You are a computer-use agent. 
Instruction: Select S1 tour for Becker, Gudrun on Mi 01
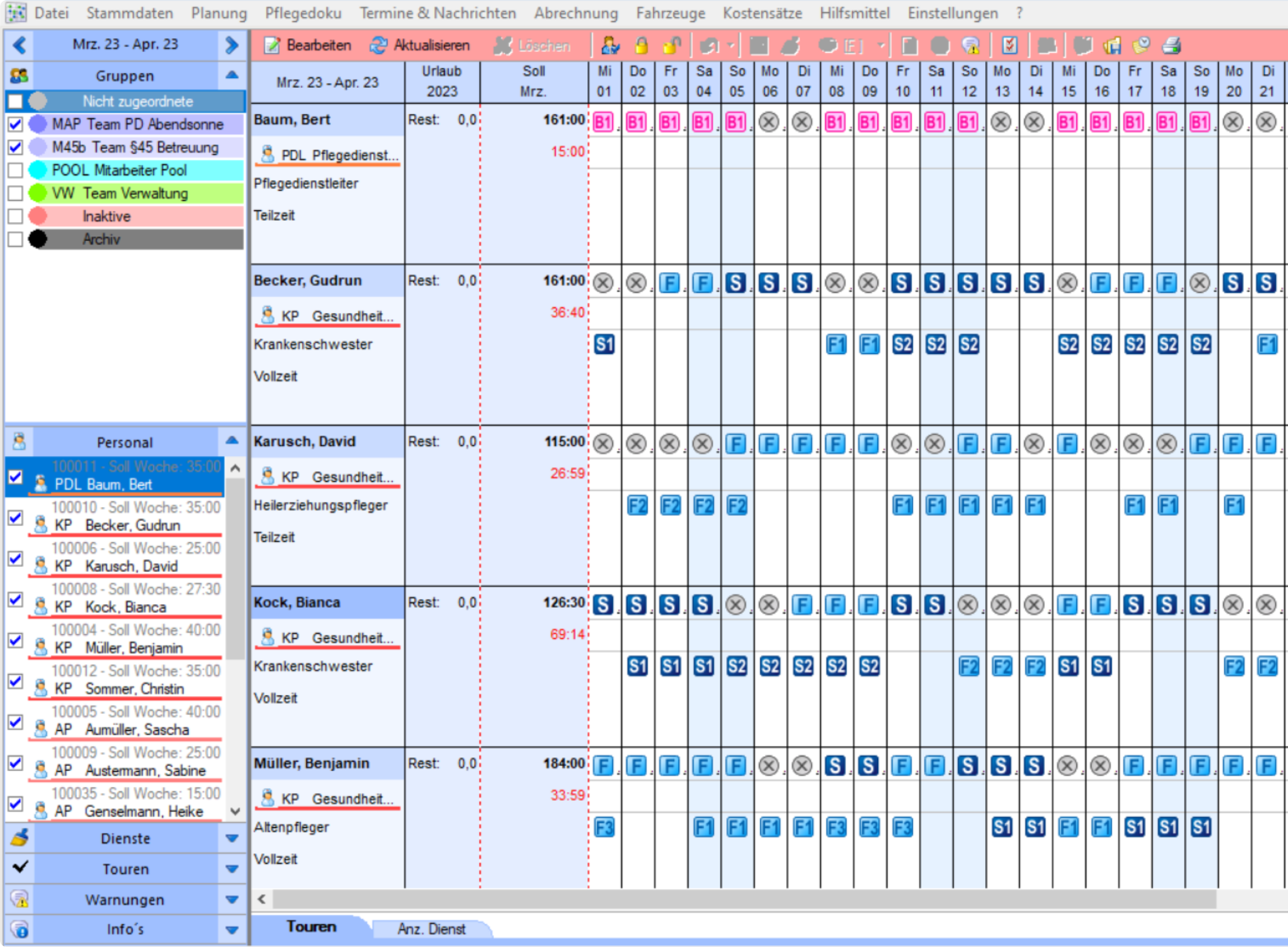click(x=604, y=345)
